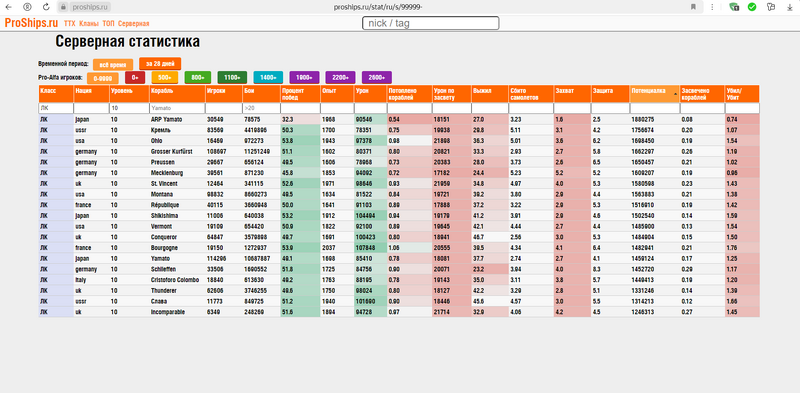The height and width of the screenshot is (393, 800).
Task: Open the ТОП menu link
Action: click(108, 23)
